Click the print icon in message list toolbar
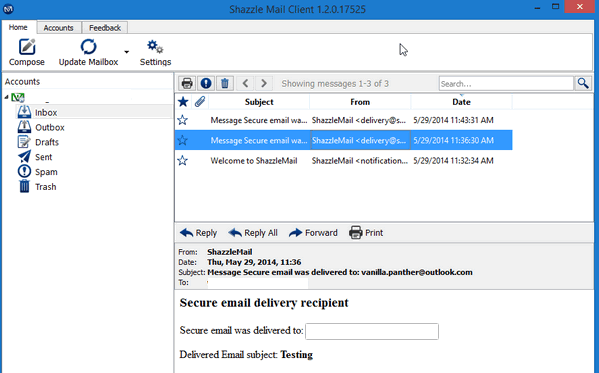Screen dimensions: 599x373 pos(187,83)
